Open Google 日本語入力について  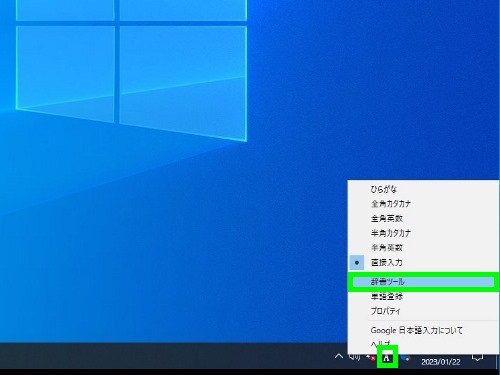(x=423, y=330)
